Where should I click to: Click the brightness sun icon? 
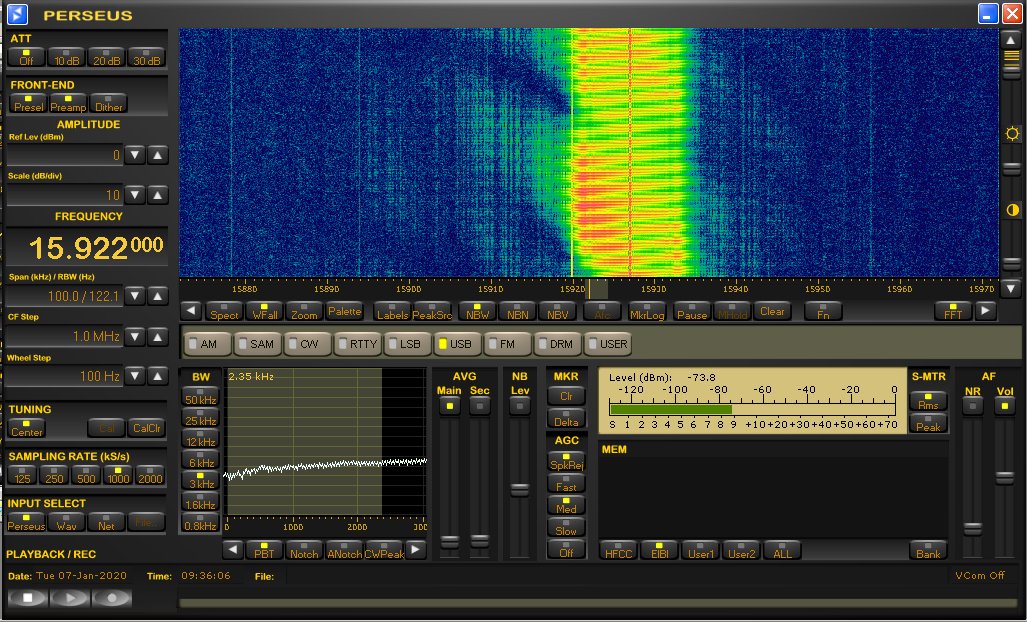click(x=1012, y=134)
